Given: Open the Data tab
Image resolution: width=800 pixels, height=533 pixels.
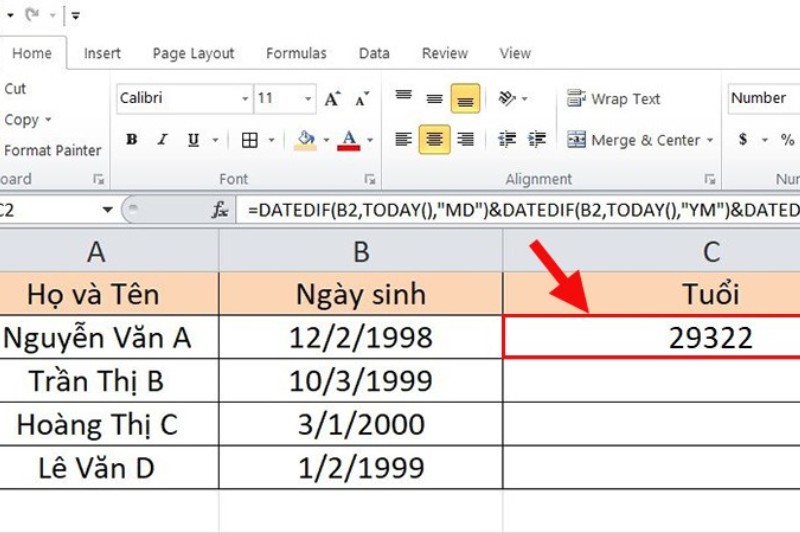Looking at the screenshot, I should coord(374,54).
